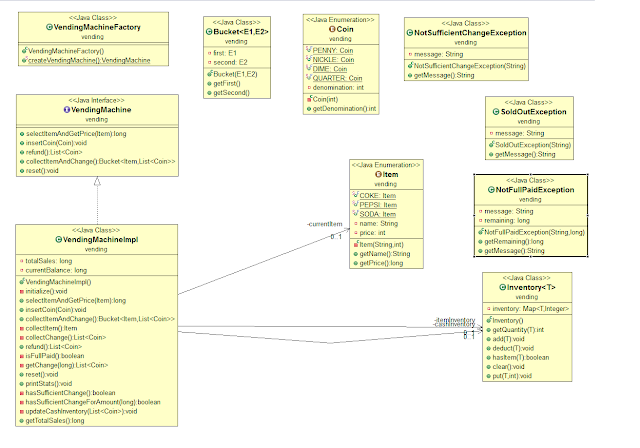Screen dimensions: 640x448
Task: Click the NICKLE: Coin enum constant
Action: point(333,60)
